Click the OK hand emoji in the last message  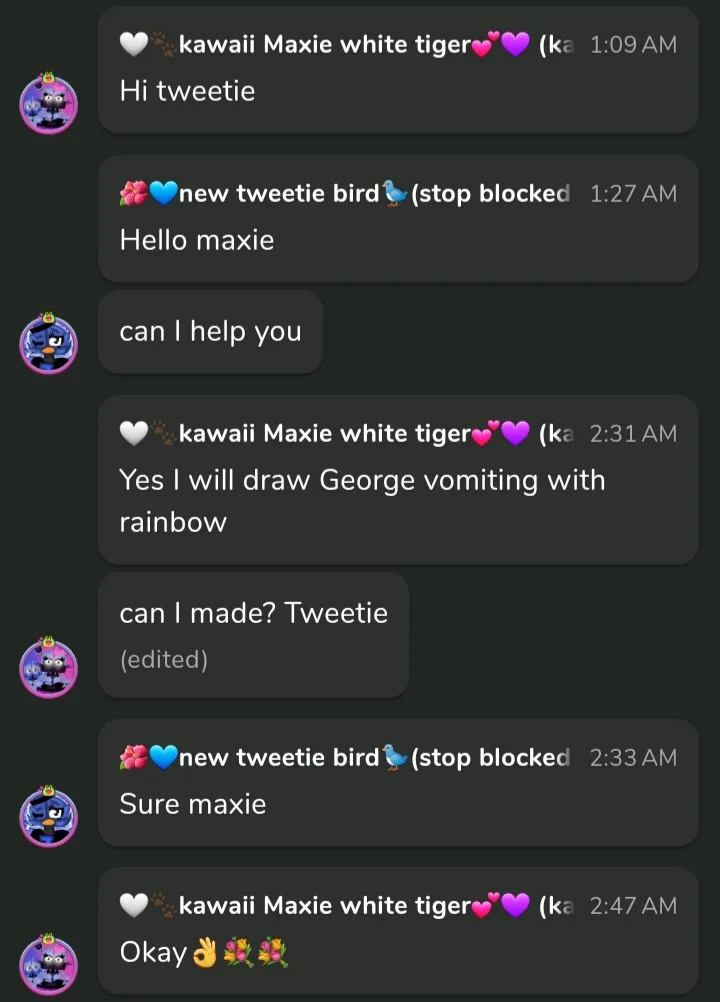click(x=204, y=953)
